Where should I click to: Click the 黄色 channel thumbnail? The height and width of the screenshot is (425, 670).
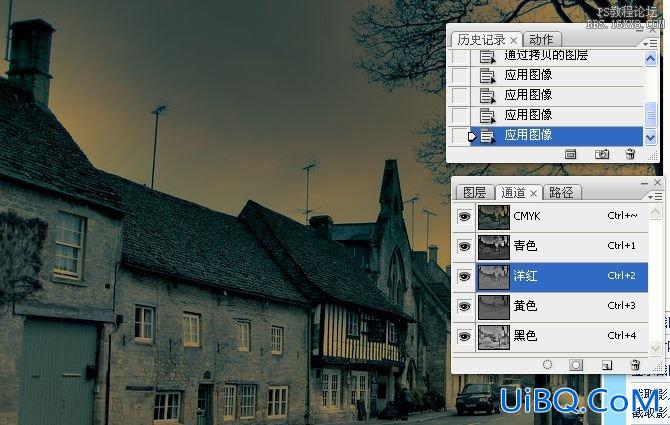pyautogui.click(x=494, y=307)
